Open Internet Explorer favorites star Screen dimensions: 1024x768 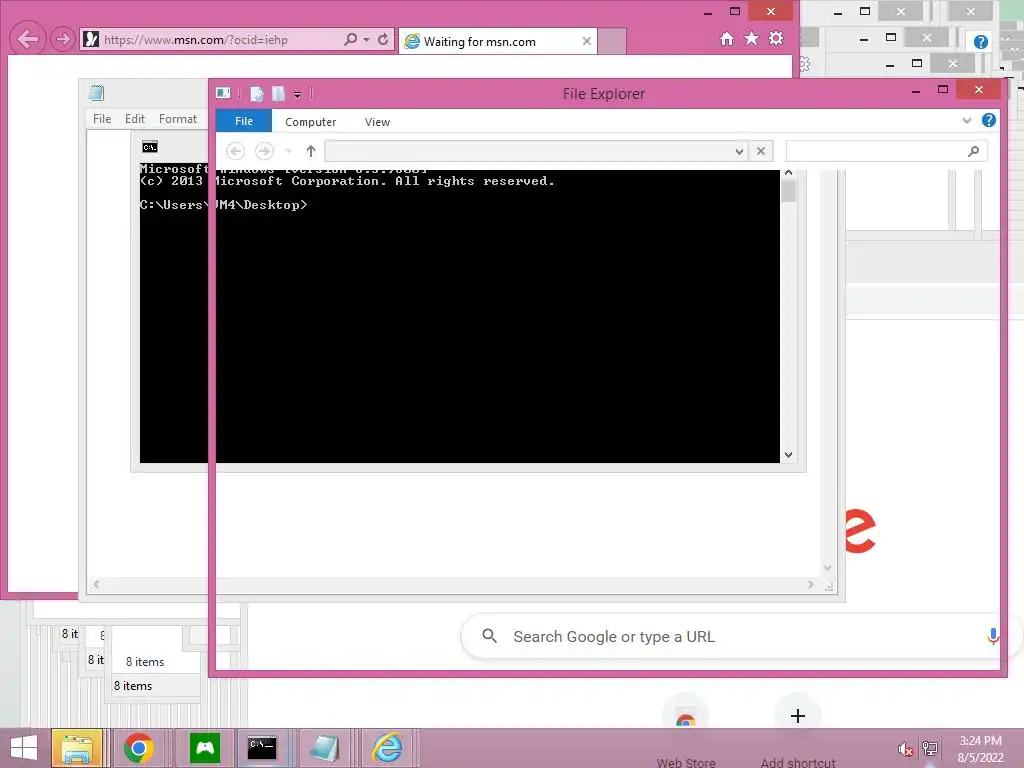pyautogui.click(x=752, y=39)
